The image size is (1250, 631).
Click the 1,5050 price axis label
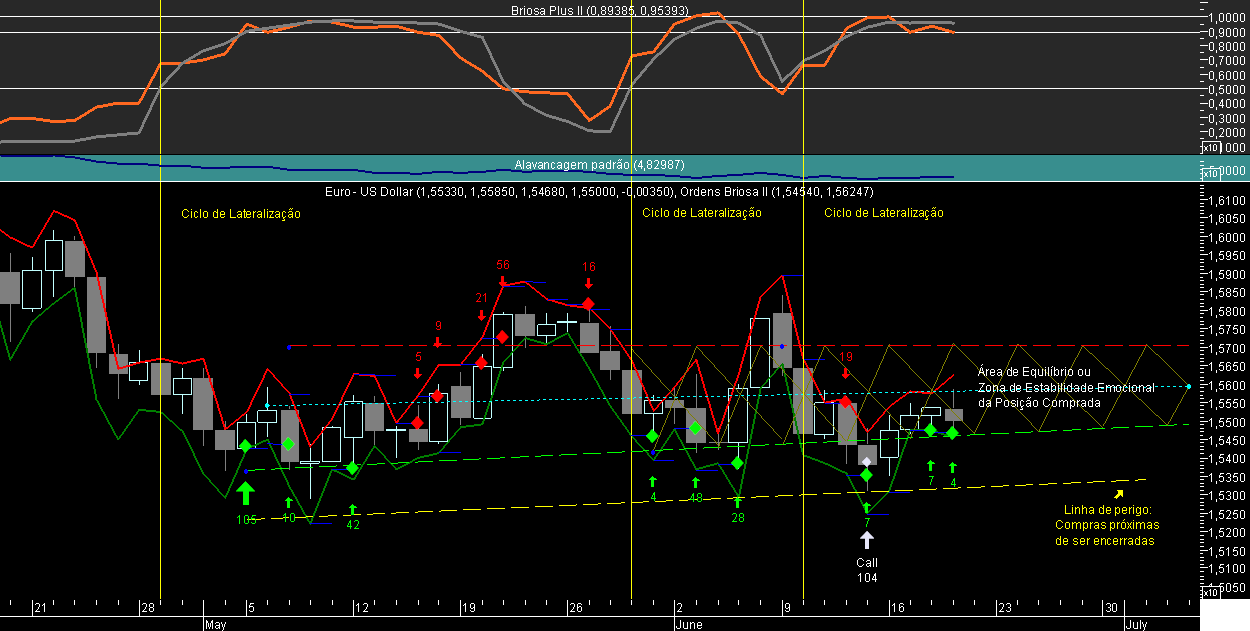1225,588
